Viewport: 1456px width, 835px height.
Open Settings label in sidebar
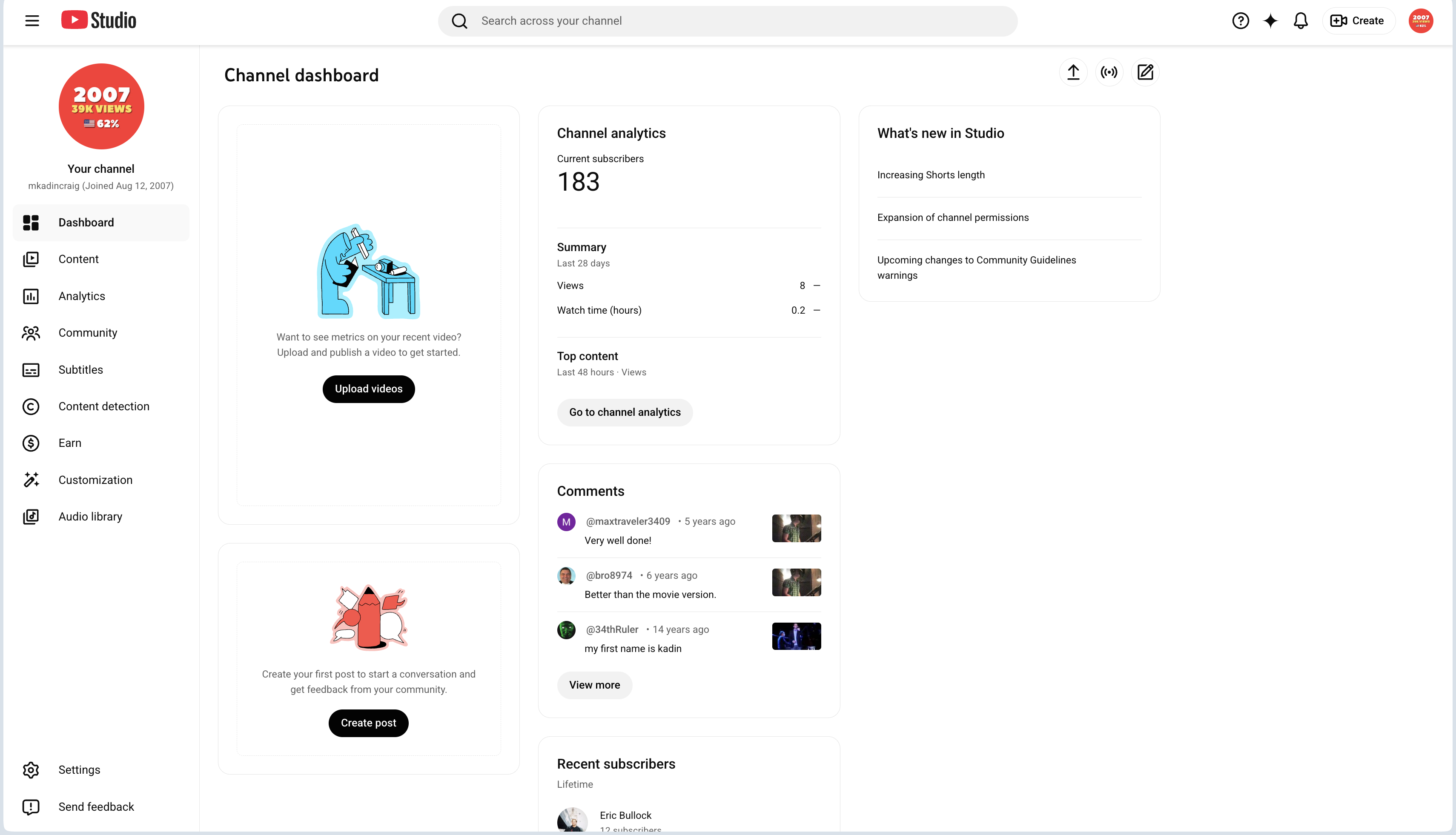tap(79, 769)
